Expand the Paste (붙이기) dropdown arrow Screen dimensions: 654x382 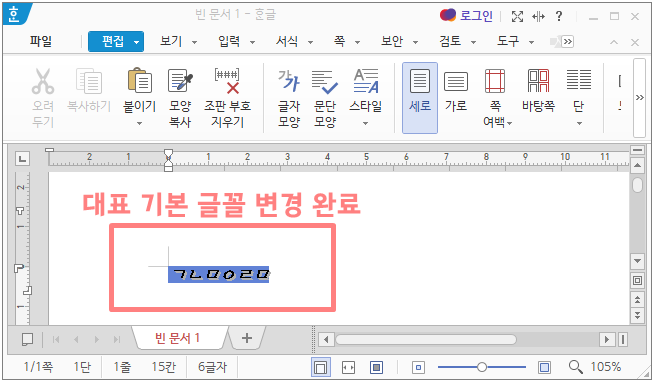(139, 123)
